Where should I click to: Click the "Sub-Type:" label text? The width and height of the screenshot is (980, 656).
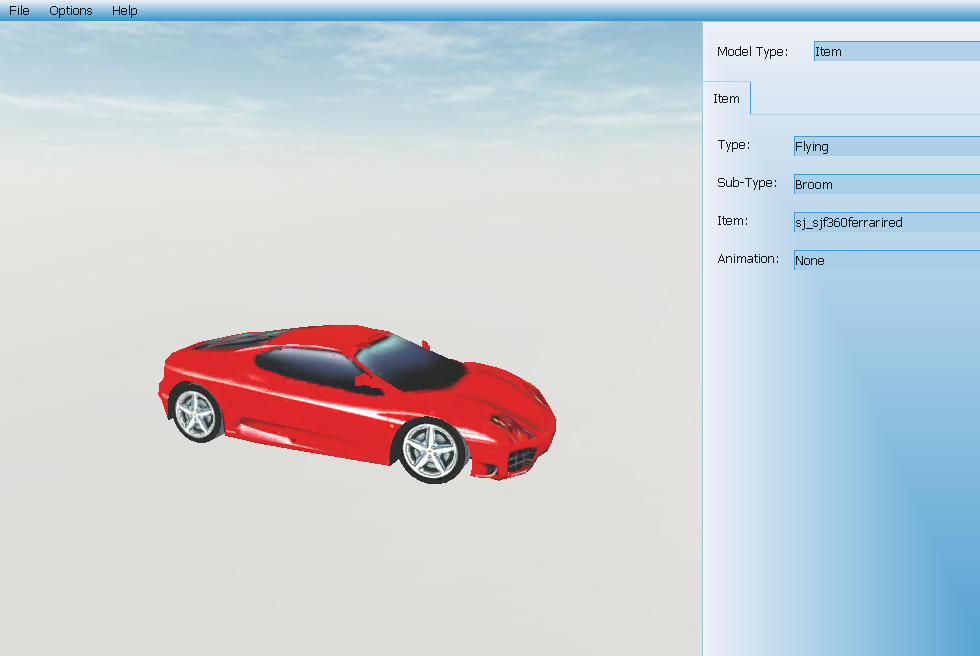click(x=747, y=183)
